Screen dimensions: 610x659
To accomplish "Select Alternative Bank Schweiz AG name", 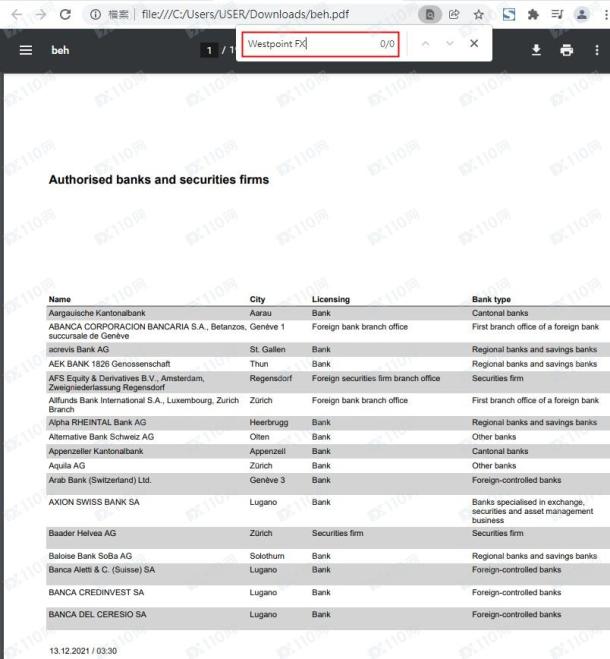I will [x=101, y=437].
